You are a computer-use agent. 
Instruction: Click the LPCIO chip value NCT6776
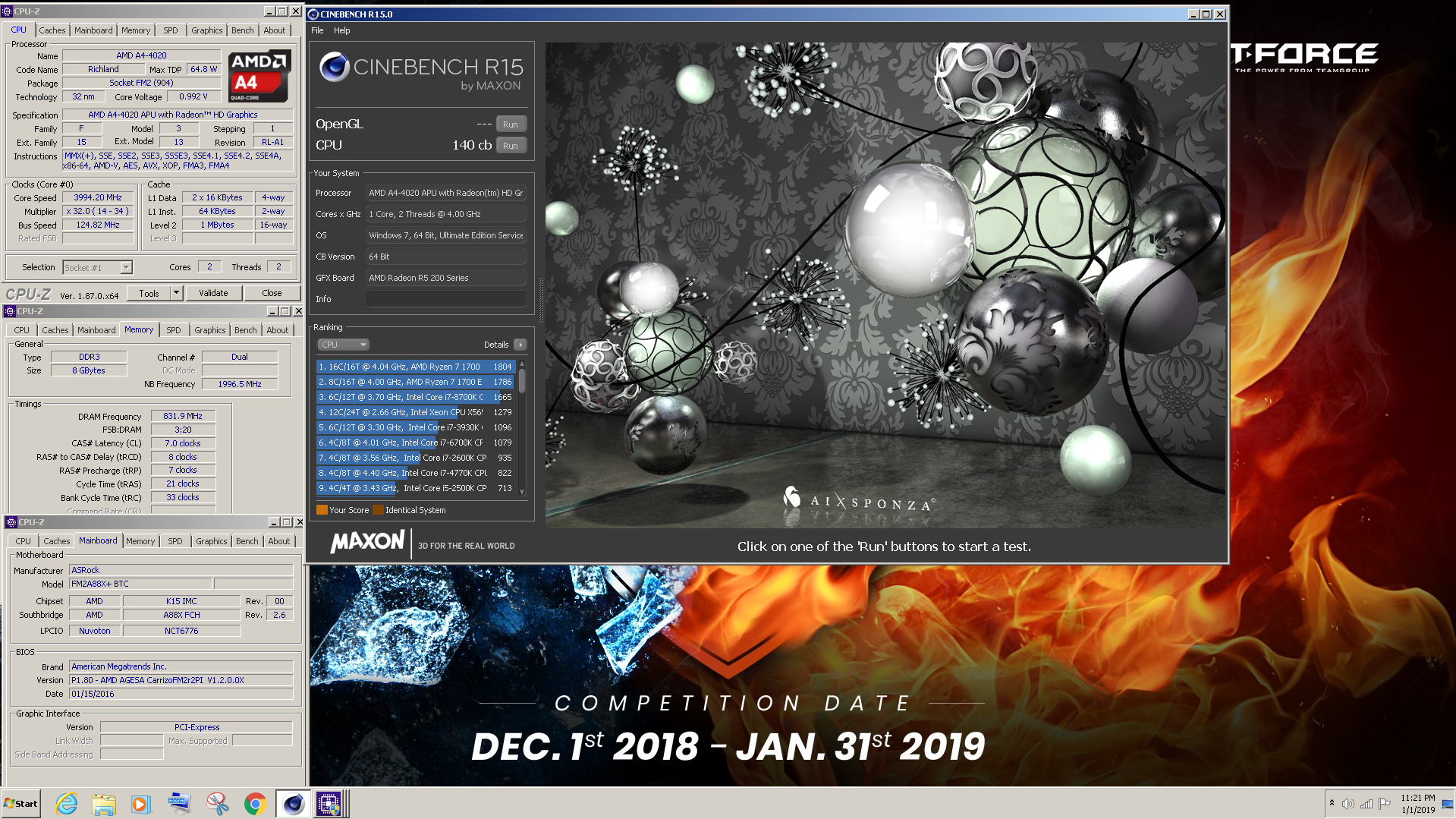coord(181,631)
